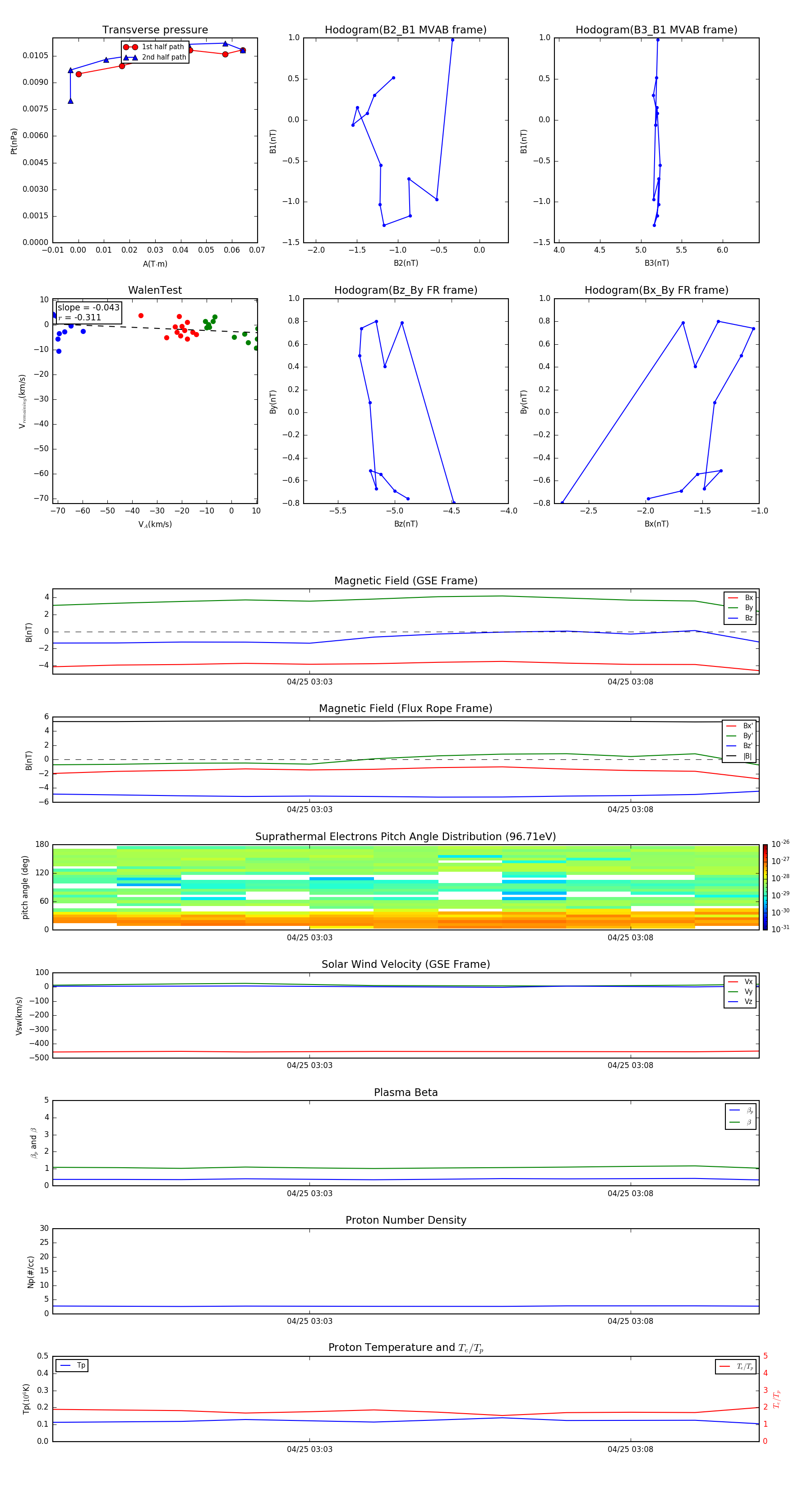Click the Suprathermal Electrons Pitch Angle Distribution title
The image size is (812, 1489).
click(406, 837)
